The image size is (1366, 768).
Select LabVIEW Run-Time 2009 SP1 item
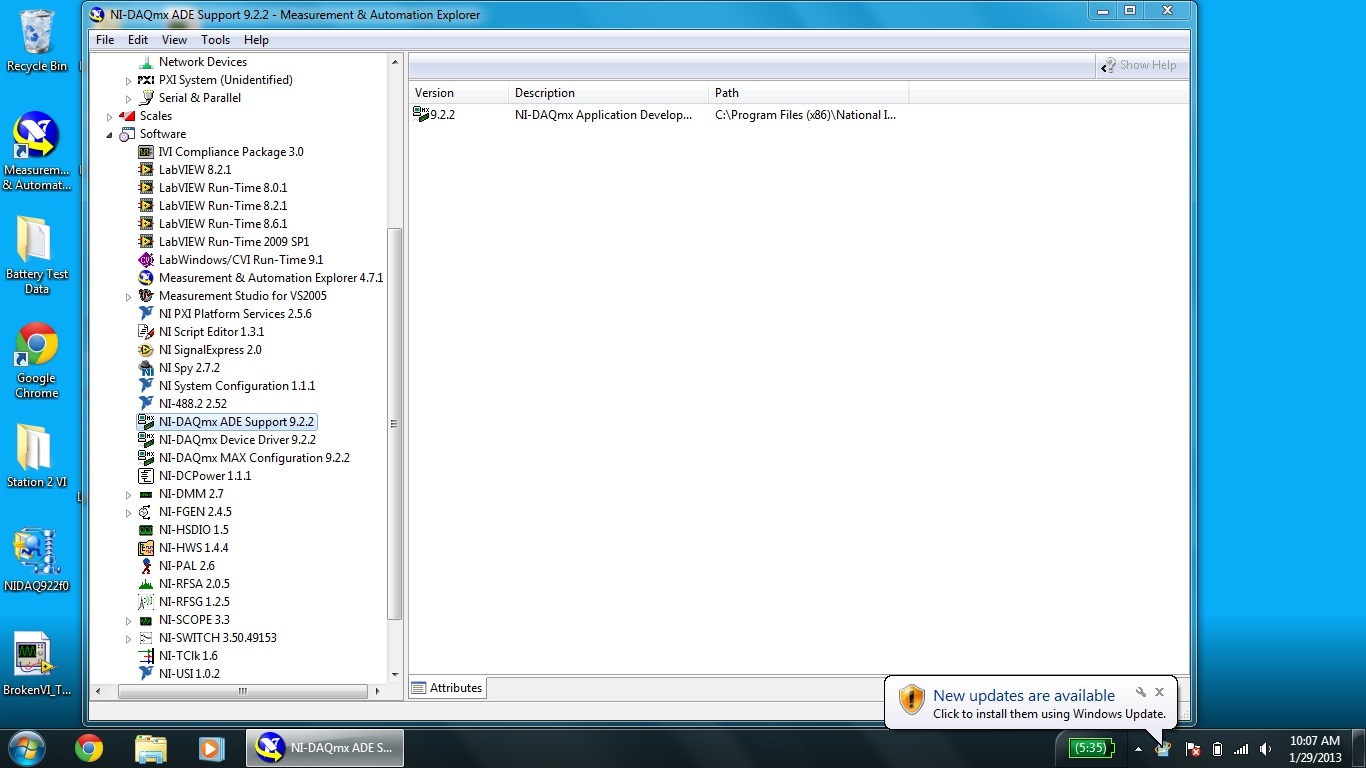[x=234, y=242]
